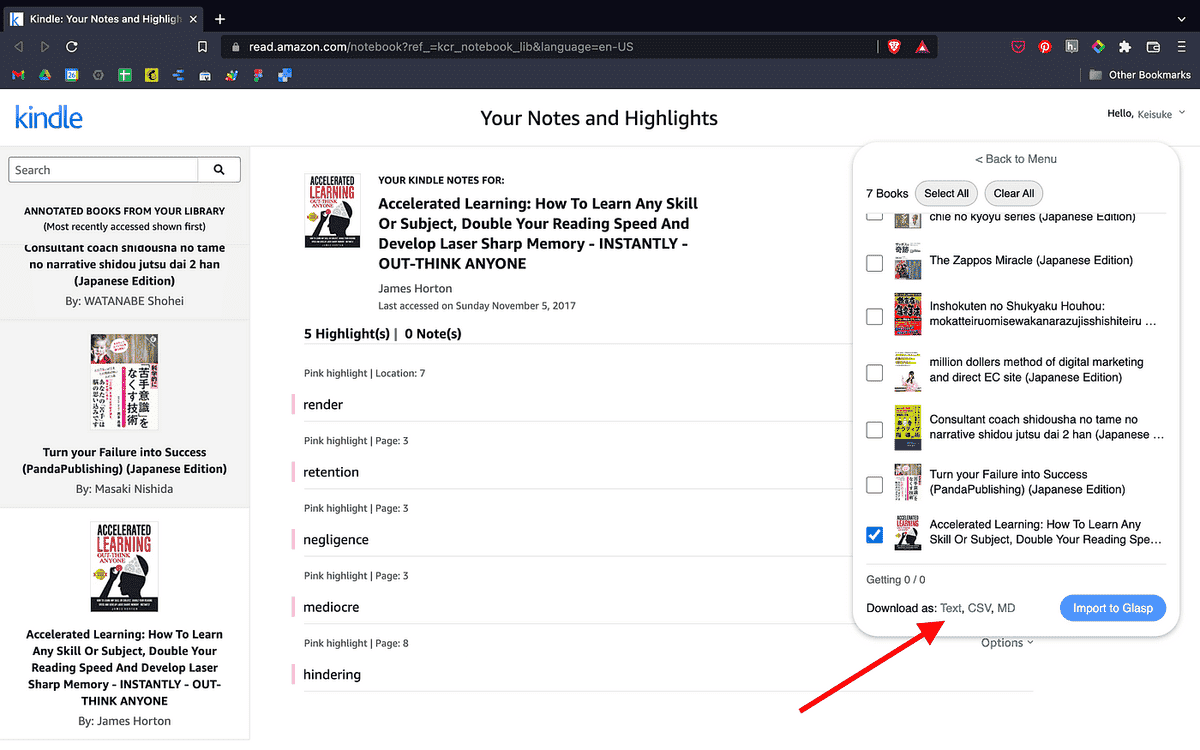The width and height of the screenshot is (1200, 750).
Task: Close the Kindle Notes and Highlights tab
Action: pos(194,19)
